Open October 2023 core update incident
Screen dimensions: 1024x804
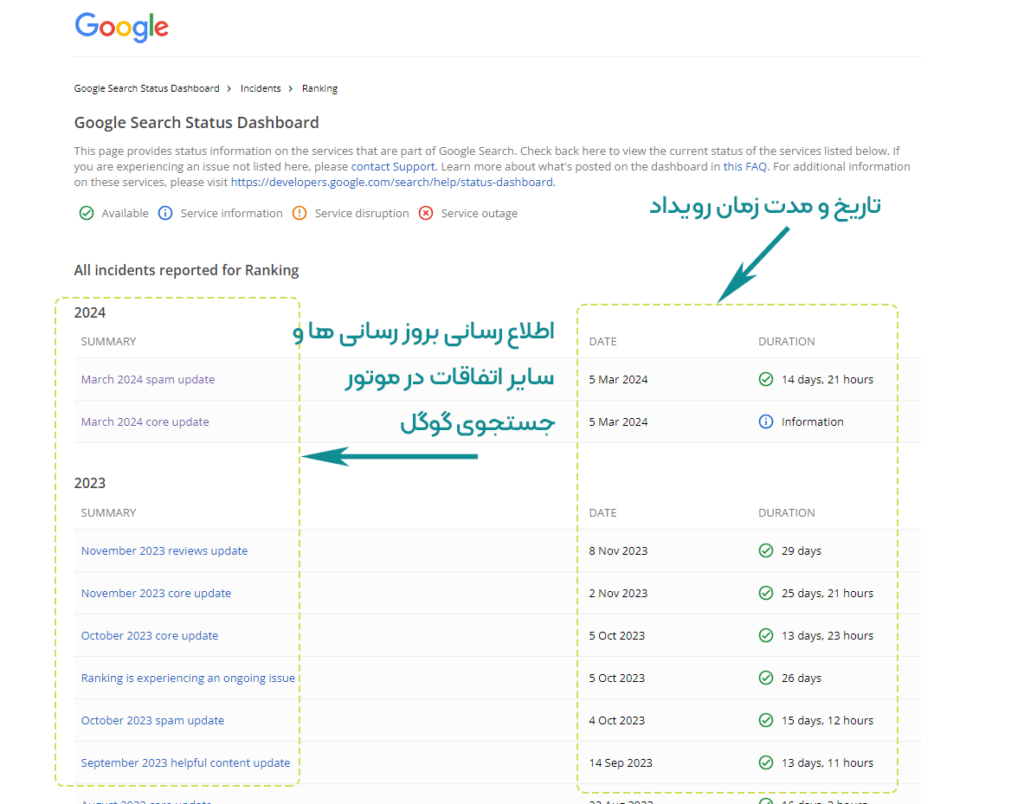coord(150,635)
